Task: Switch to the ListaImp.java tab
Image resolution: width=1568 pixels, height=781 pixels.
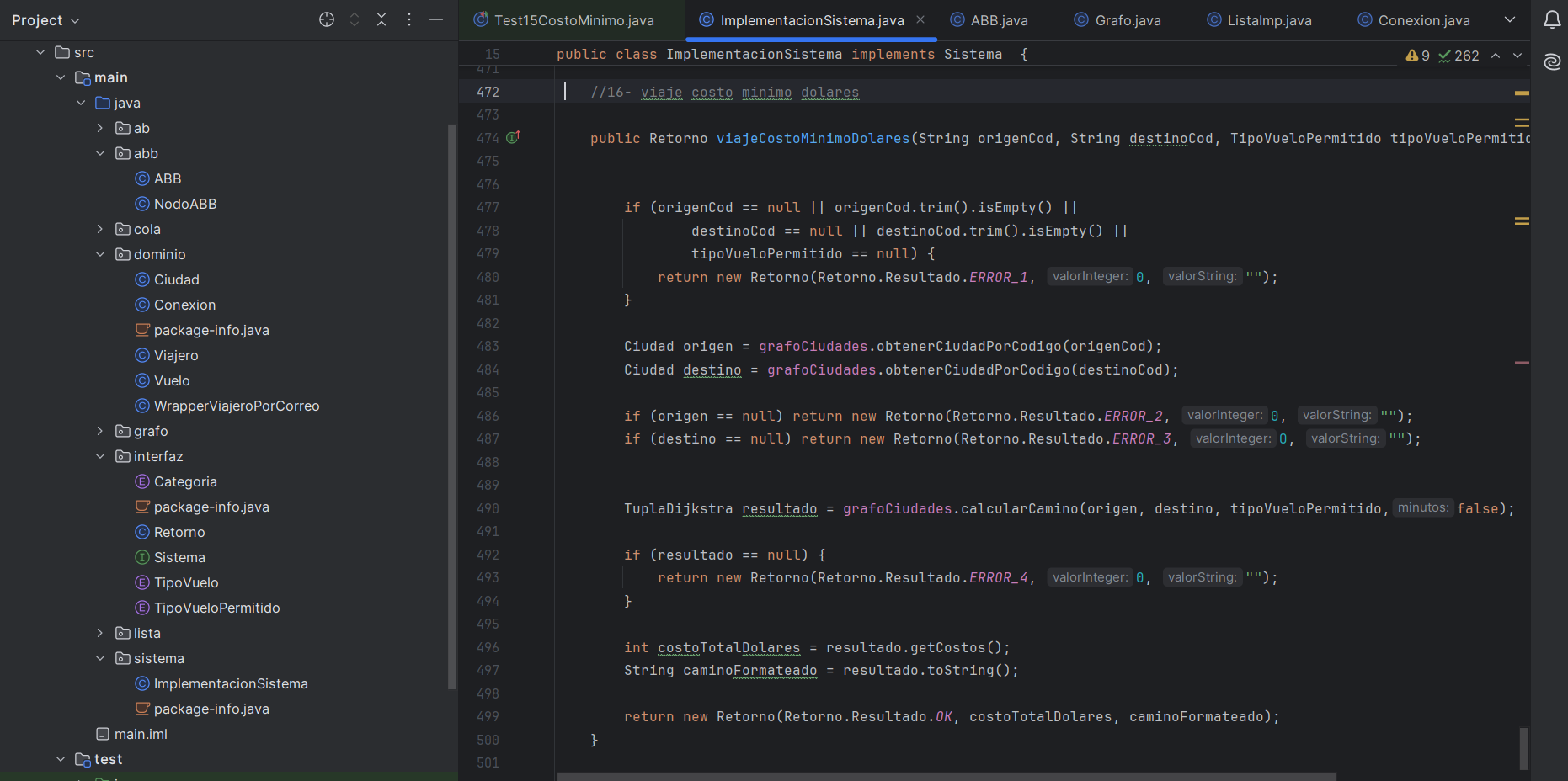Action: (1260, 20)
